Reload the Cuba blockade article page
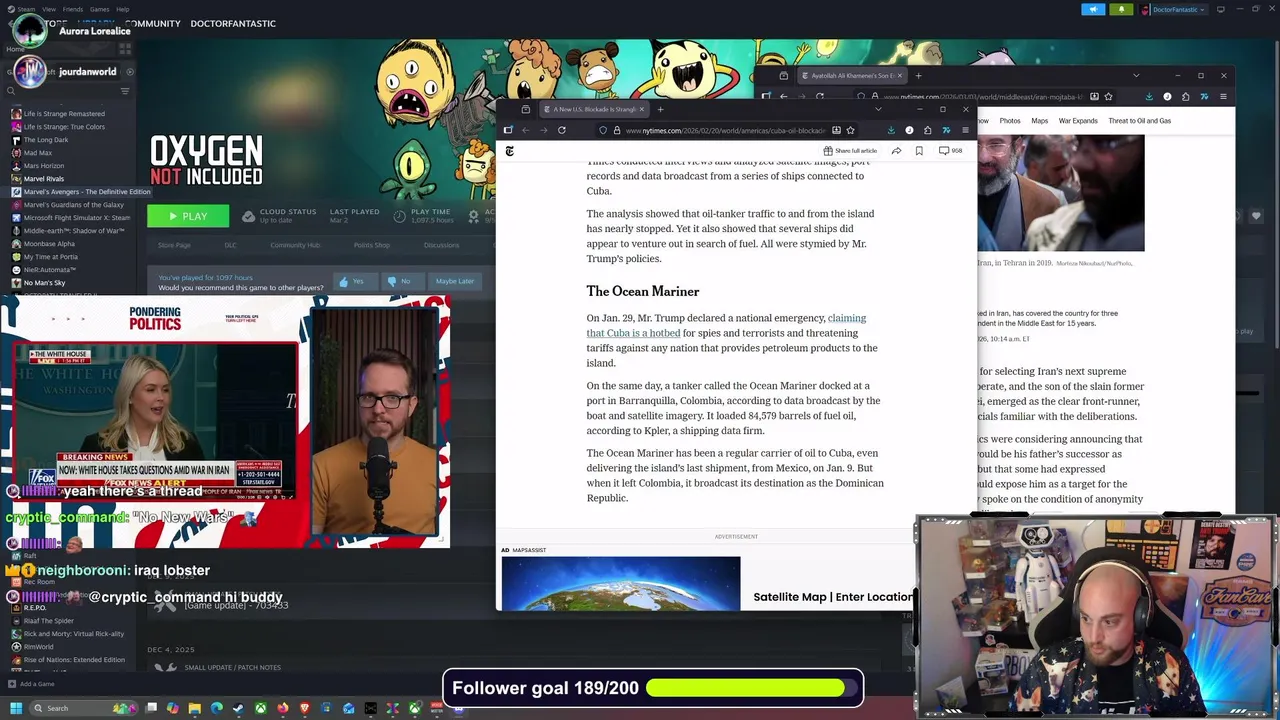 click(x=562, y=130)
